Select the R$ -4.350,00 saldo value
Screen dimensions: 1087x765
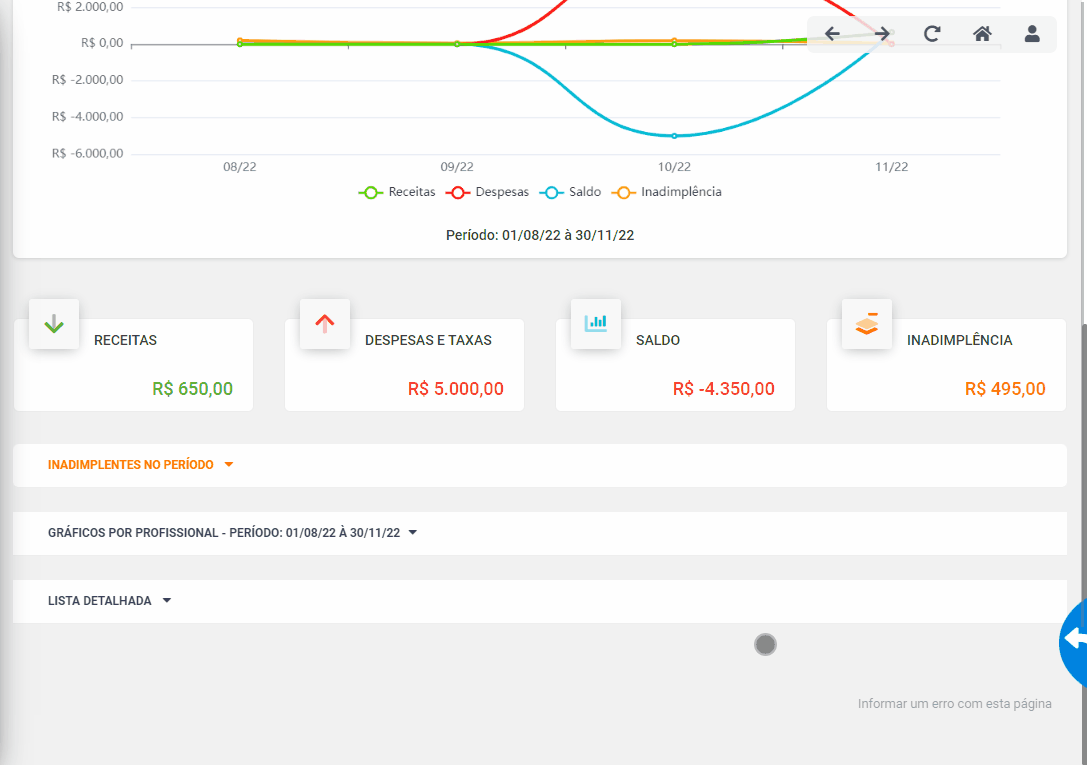point(724,389)
